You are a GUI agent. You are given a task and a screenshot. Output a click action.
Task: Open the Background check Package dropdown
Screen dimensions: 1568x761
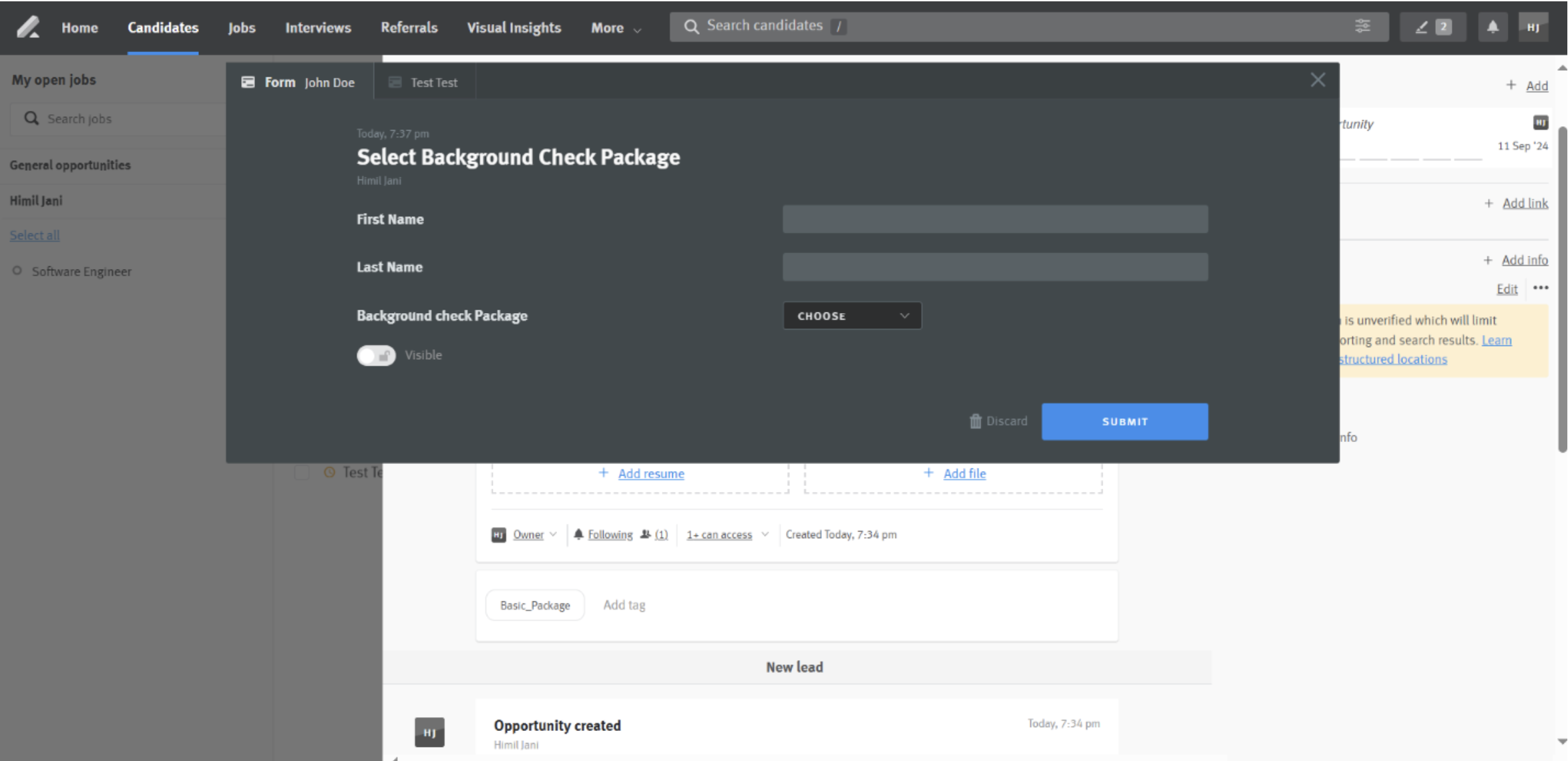coord(851,316)
